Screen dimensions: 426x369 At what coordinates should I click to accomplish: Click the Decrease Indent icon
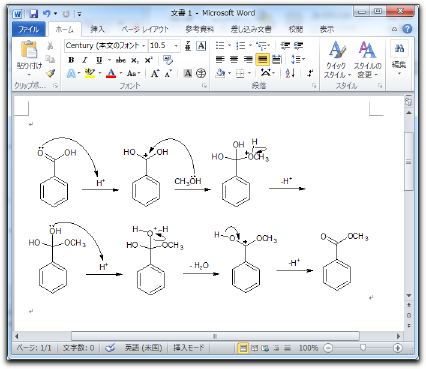[285, 45]
